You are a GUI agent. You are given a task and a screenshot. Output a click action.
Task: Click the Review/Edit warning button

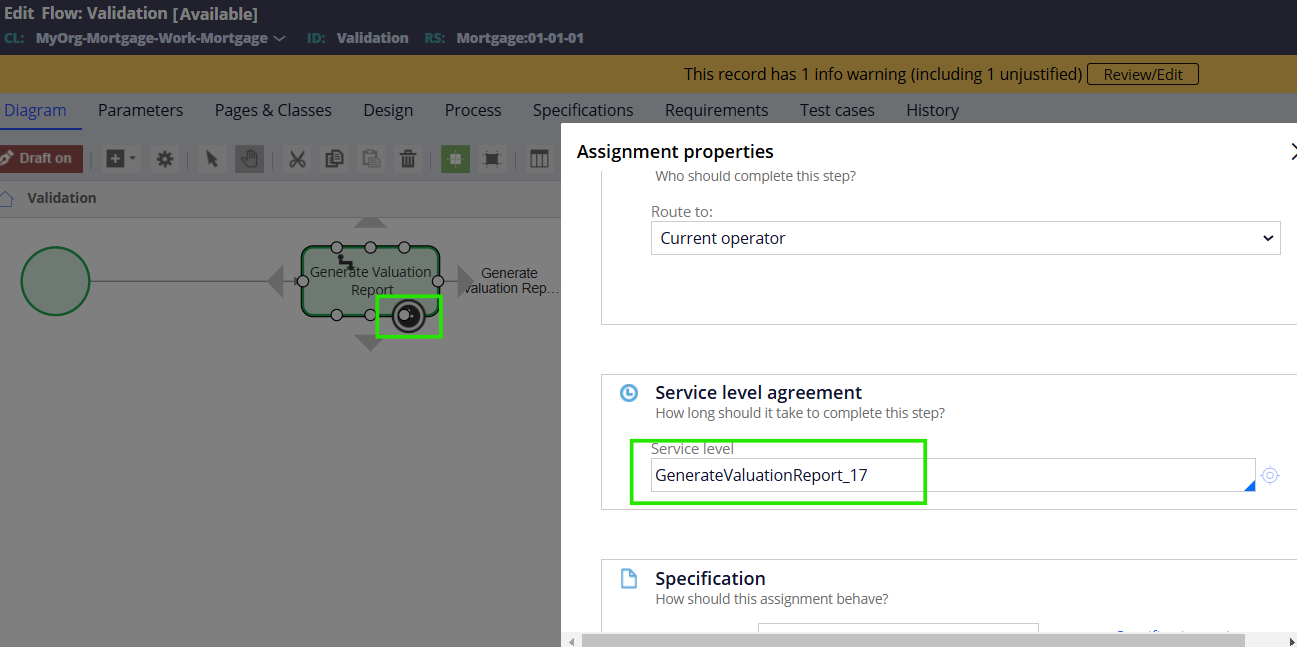[1142, 73]
